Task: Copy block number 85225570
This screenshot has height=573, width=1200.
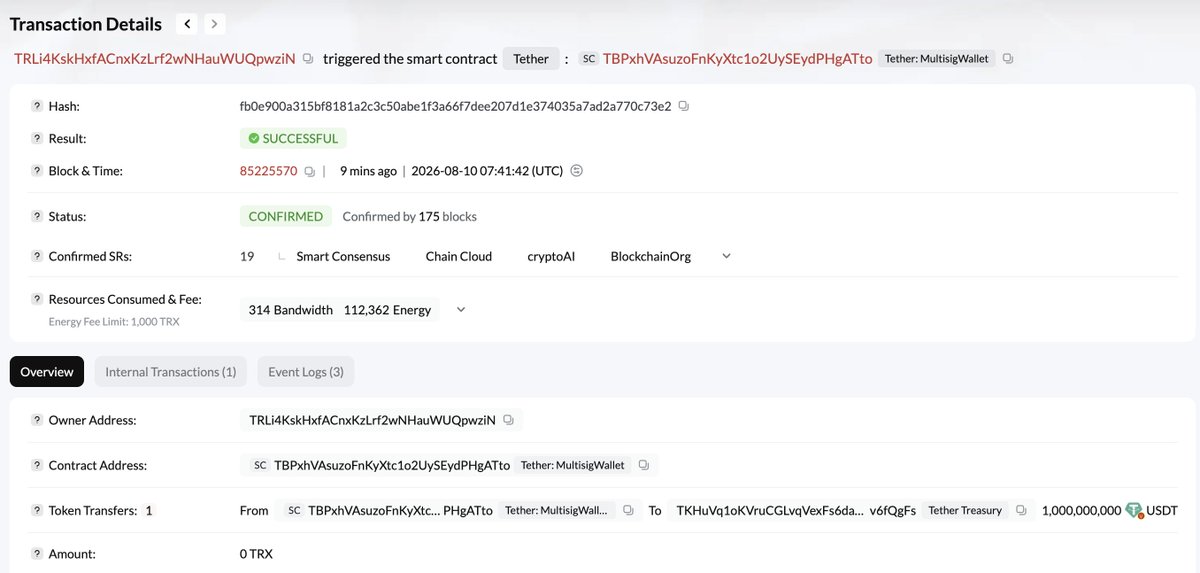Action: click(309, 172)
